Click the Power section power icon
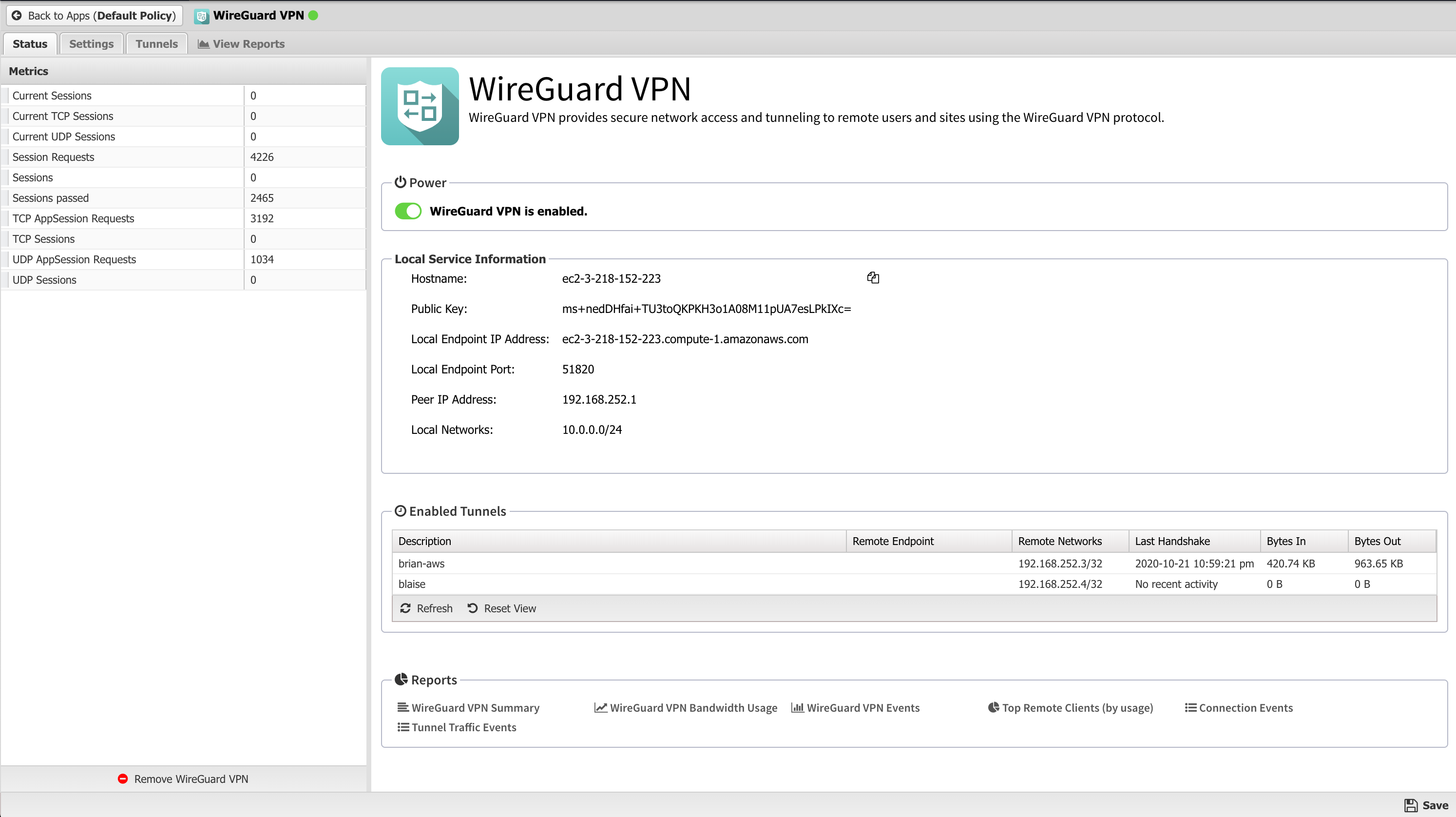This screenshot has width=1456, height=817. (400, 182)
